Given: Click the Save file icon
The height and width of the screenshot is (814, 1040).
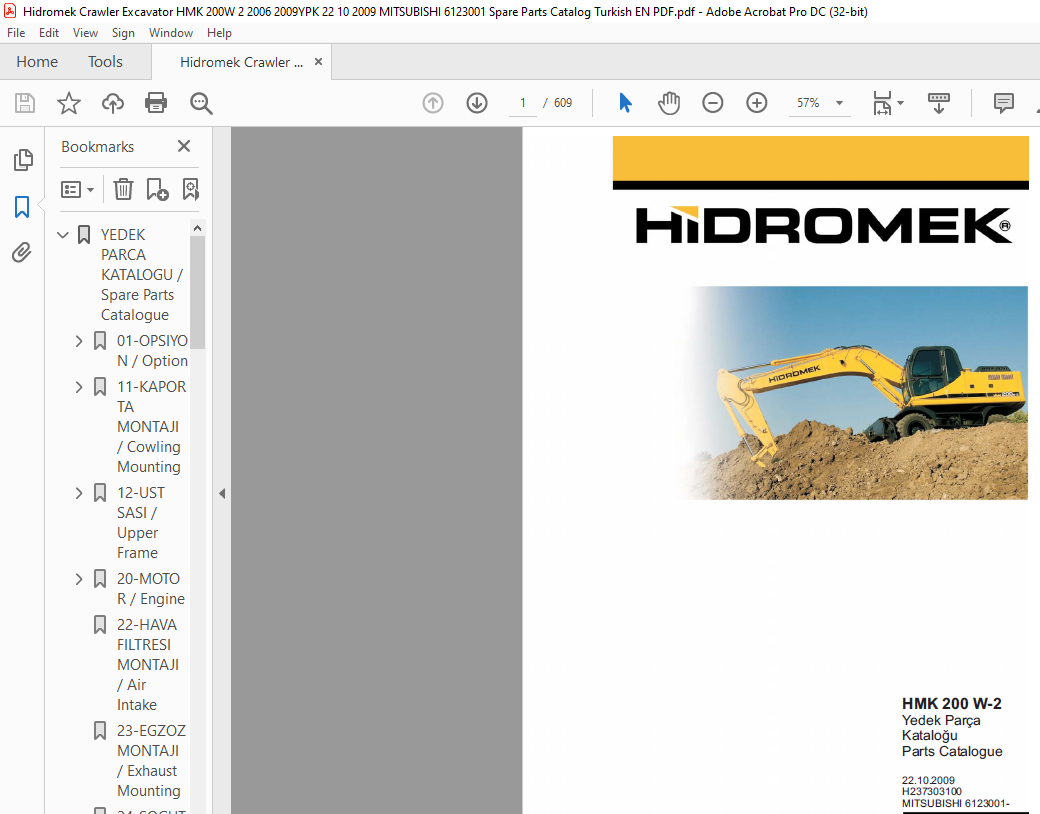Looking at the screenshot, I should pos(25,103).
